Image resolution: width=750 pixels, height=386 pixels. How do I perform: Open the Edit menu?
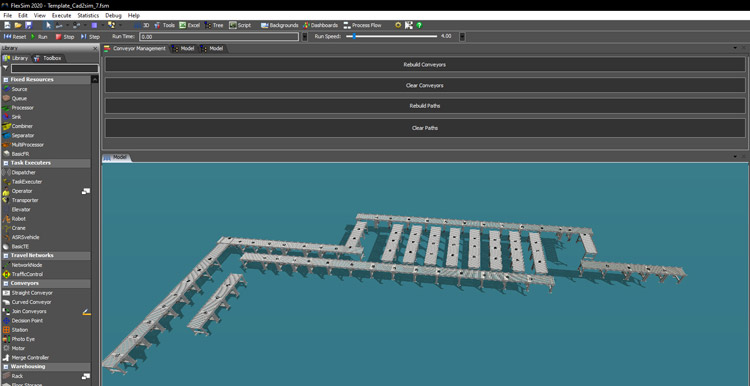click(x=22, y=15)
